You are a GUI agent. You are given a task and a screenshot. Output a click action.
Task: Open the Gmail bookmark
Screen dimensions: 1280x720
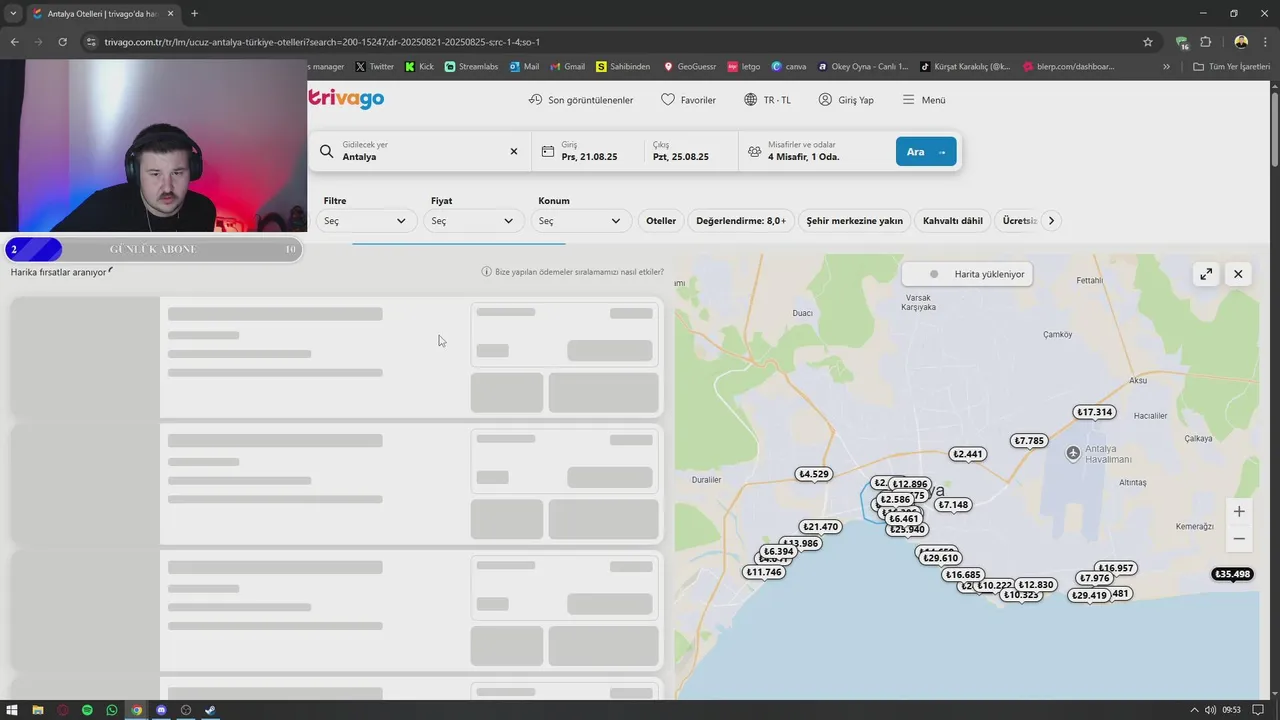[x=568, y=67]
